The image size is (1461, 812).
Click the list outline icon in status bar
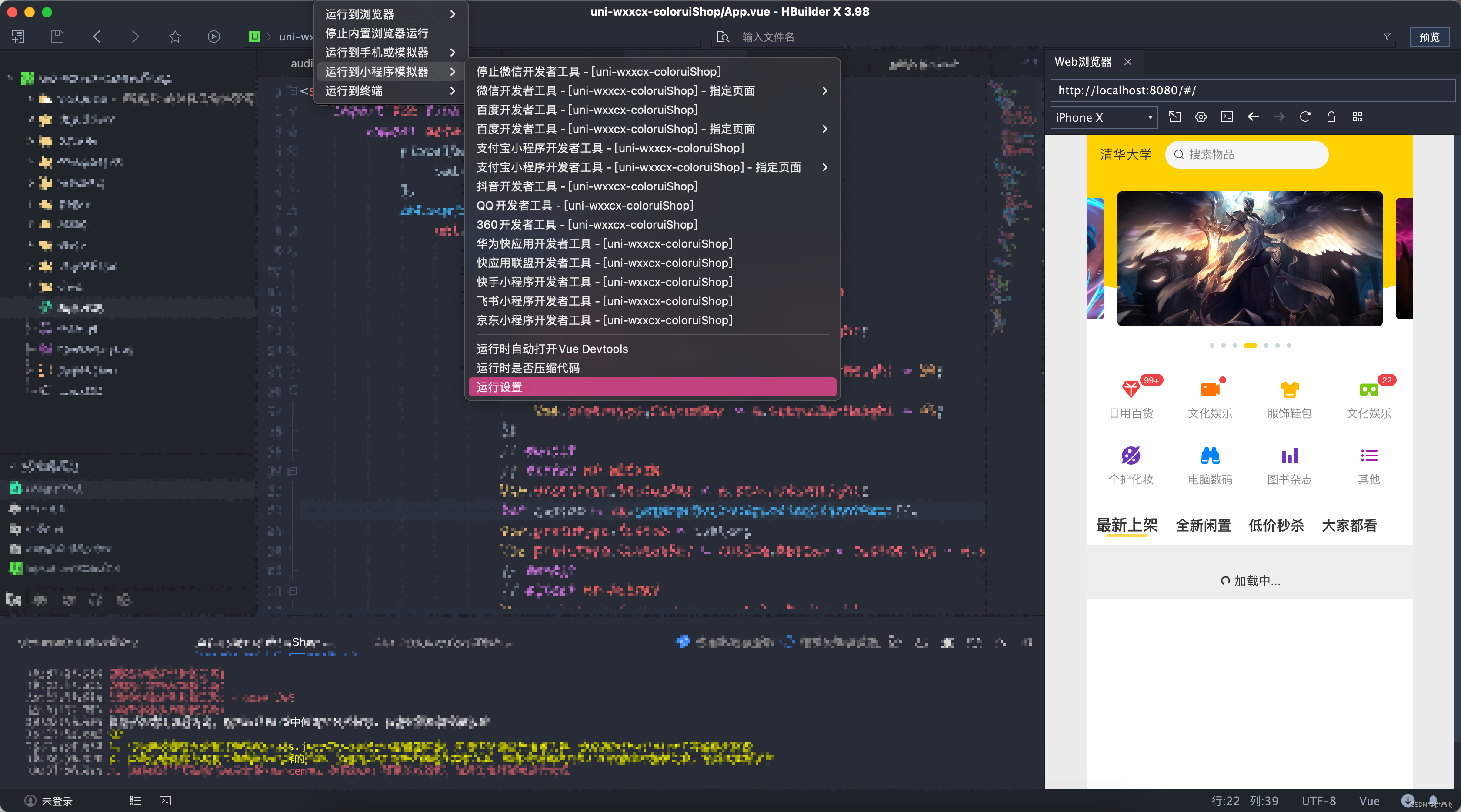click(x=135, y=801)
